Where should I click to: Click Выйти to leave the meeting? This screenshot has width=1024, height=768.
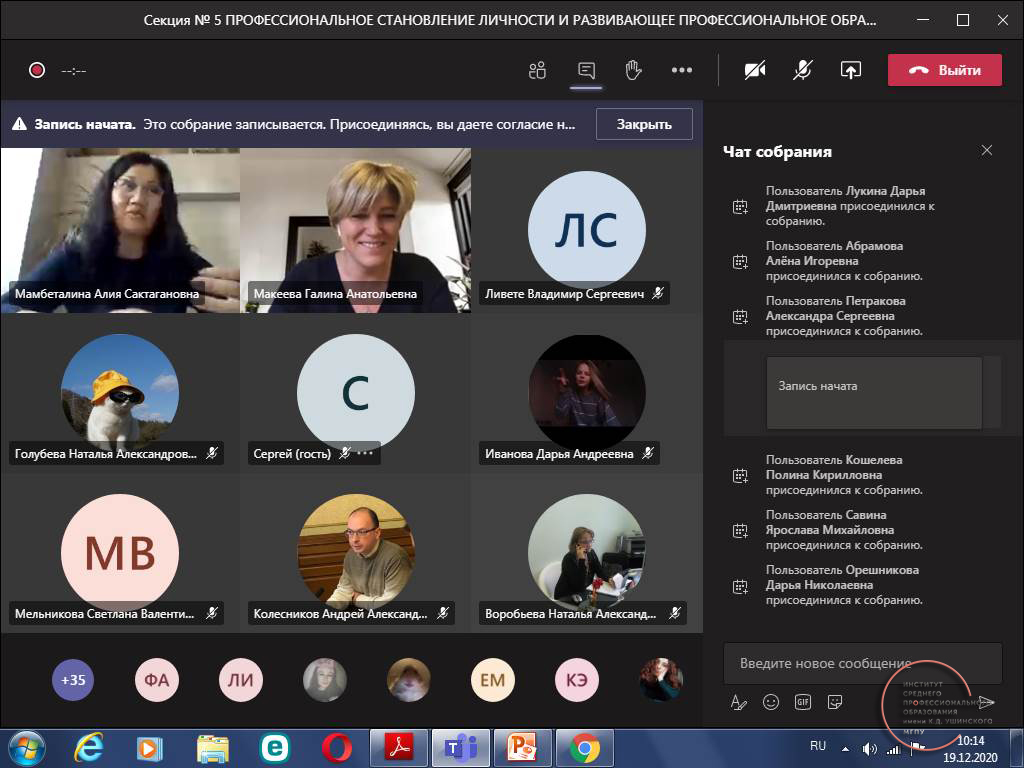click(x=945, y=70)
